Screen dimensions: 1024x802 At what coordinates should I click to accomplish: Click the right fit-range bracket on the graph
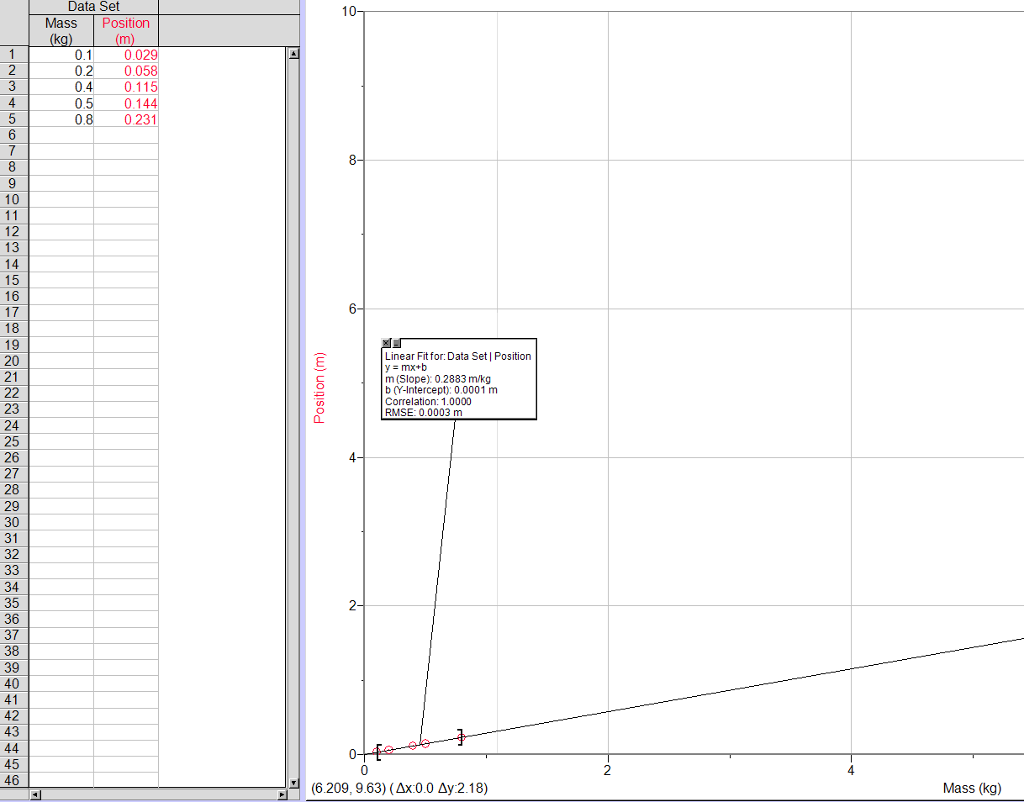pos(460,737)
